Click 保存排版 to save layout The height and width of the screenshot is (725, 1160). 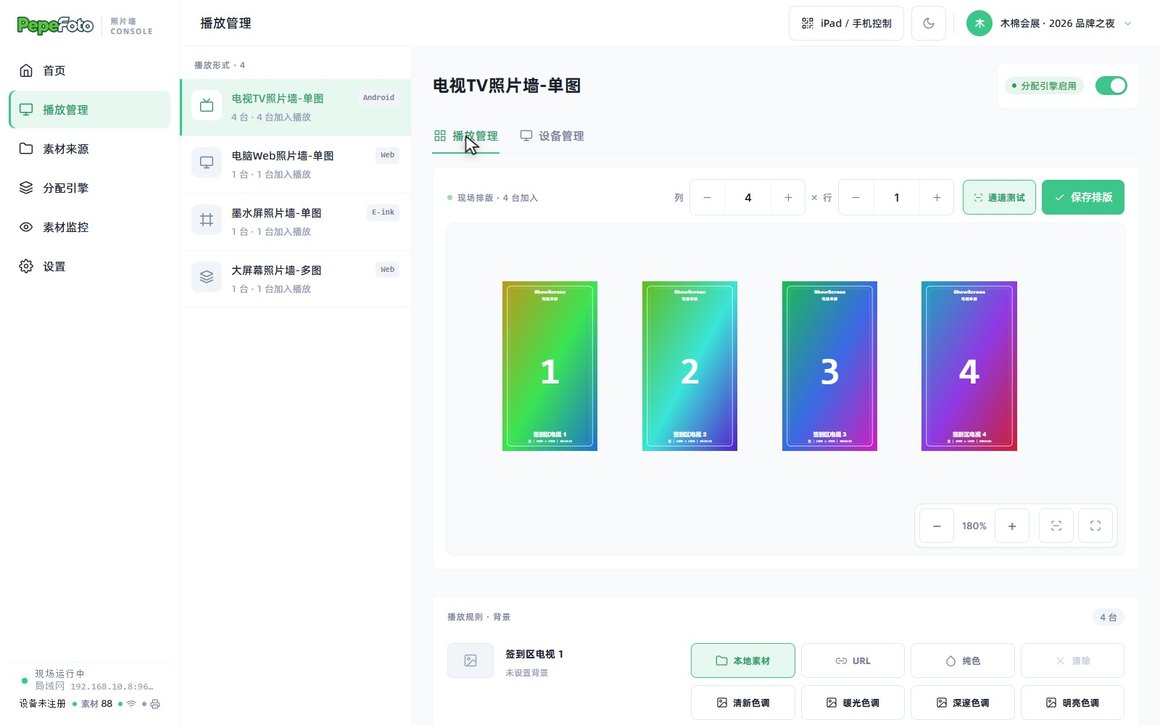coord(1083,198)
